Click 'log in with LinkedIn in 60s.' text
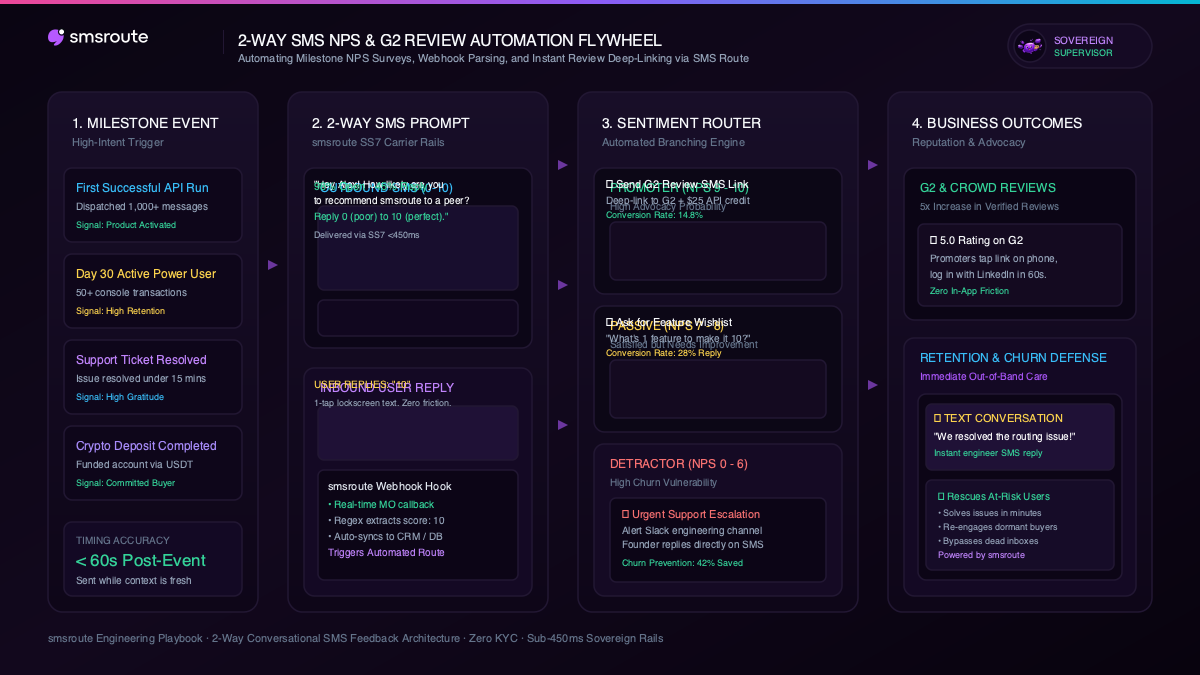The image size is (1200, 675). 988,275
